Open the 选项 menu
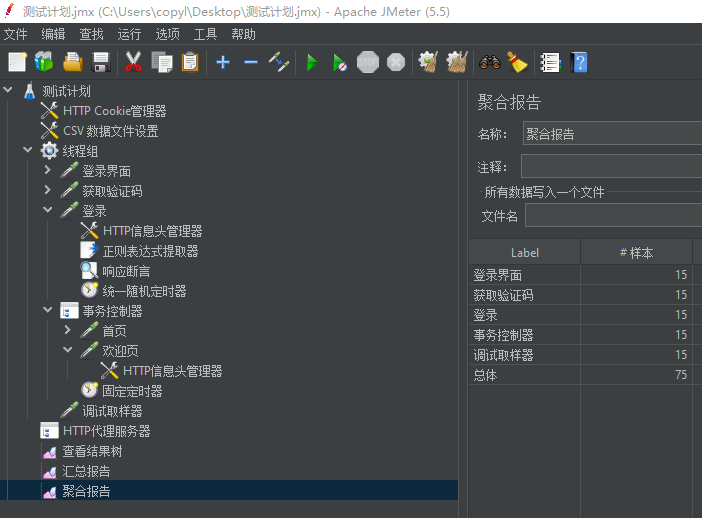 coord(167,34)
